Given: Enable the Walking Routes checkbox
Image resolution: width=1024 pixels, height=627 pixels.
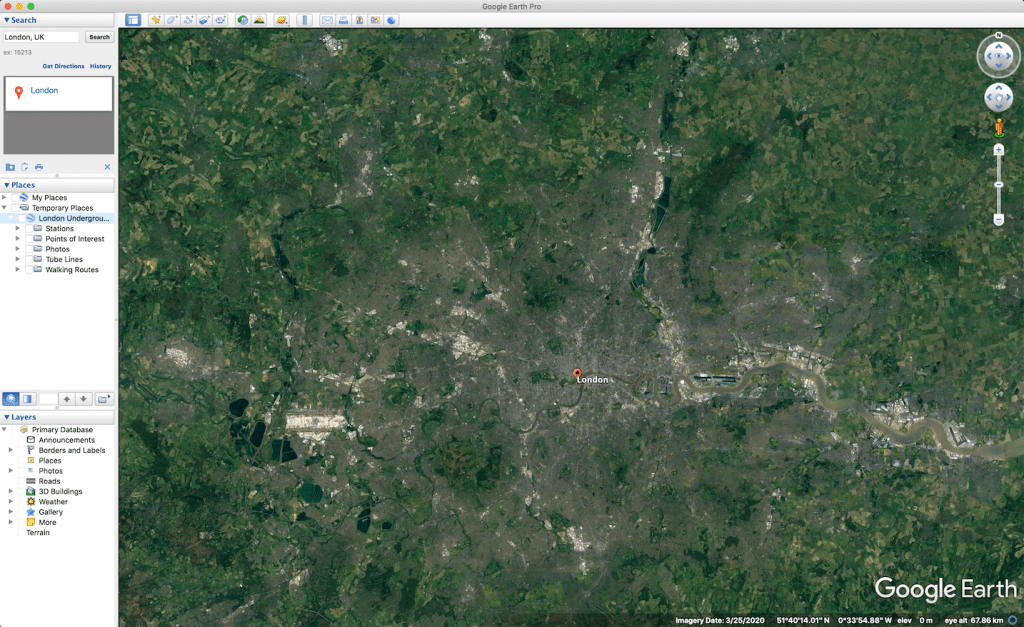Looking at the screenshot, I should 29,270.
